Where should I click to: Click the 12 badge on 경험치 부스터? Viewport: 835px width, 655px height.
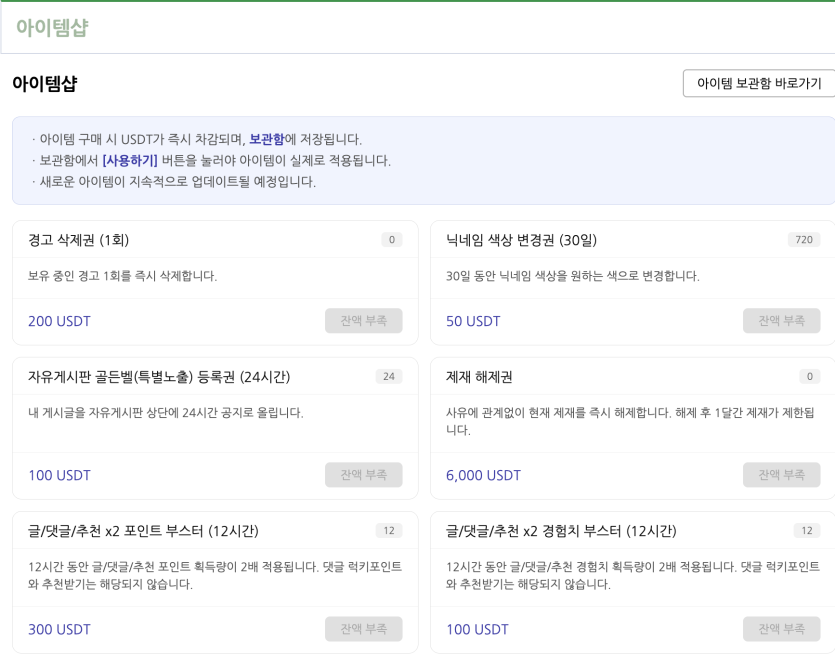807,530
